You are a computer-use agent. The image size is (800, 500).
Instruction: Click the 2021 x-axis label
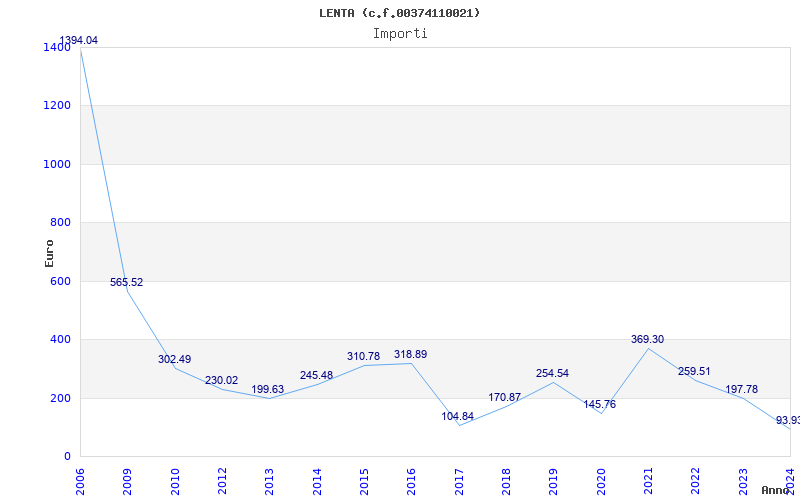[648, 481]
